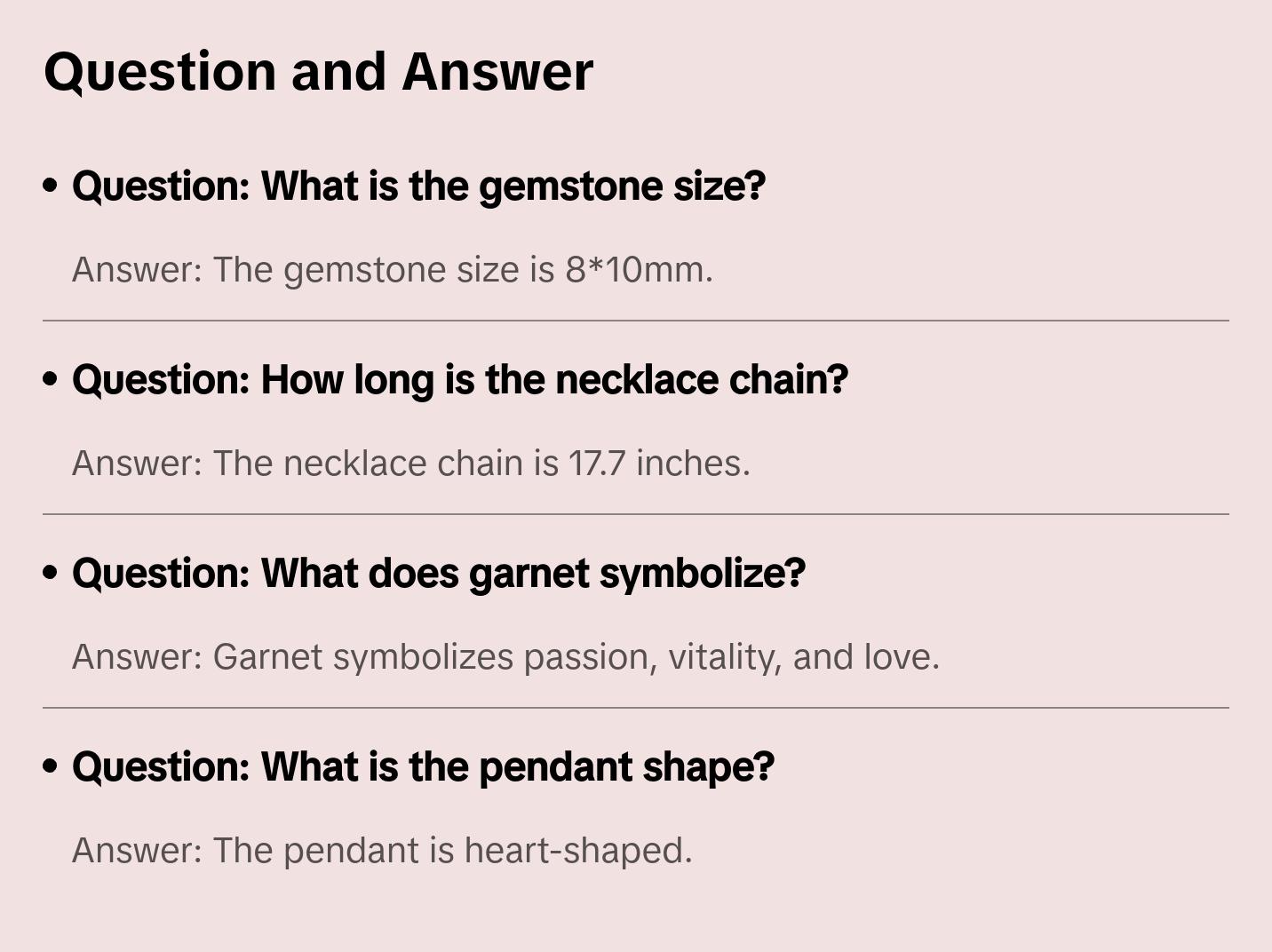Click the divider line below the garnet answer

pyautogui.click(x=636, y=708)
